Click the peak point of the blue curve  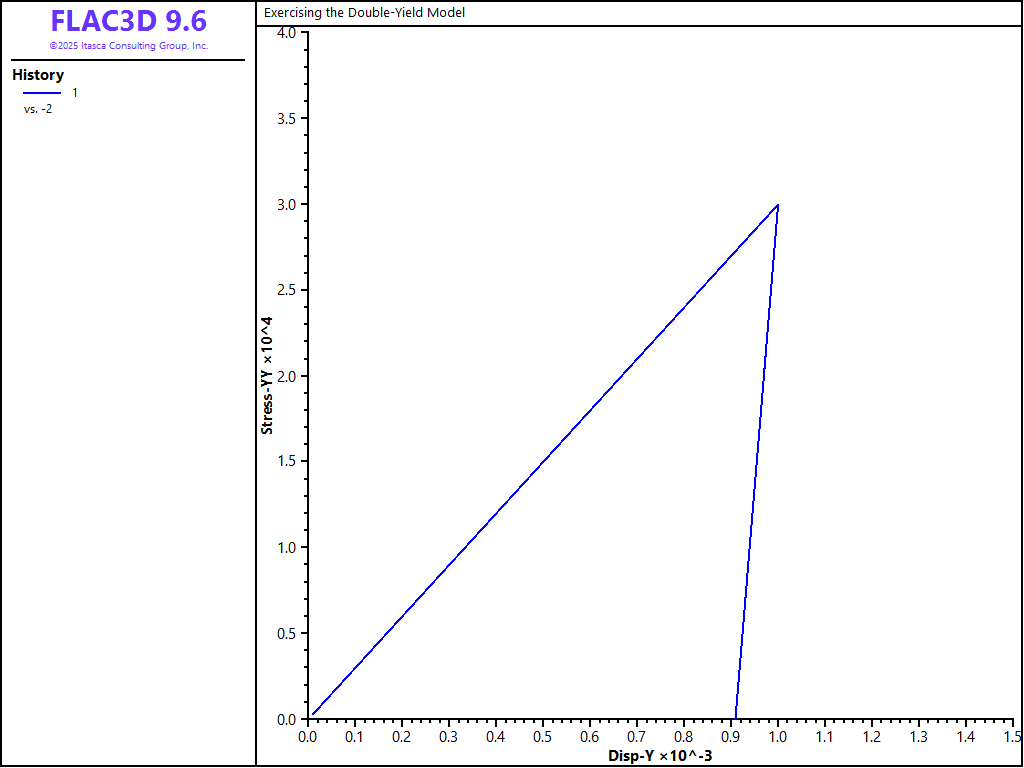coord(777,205)
